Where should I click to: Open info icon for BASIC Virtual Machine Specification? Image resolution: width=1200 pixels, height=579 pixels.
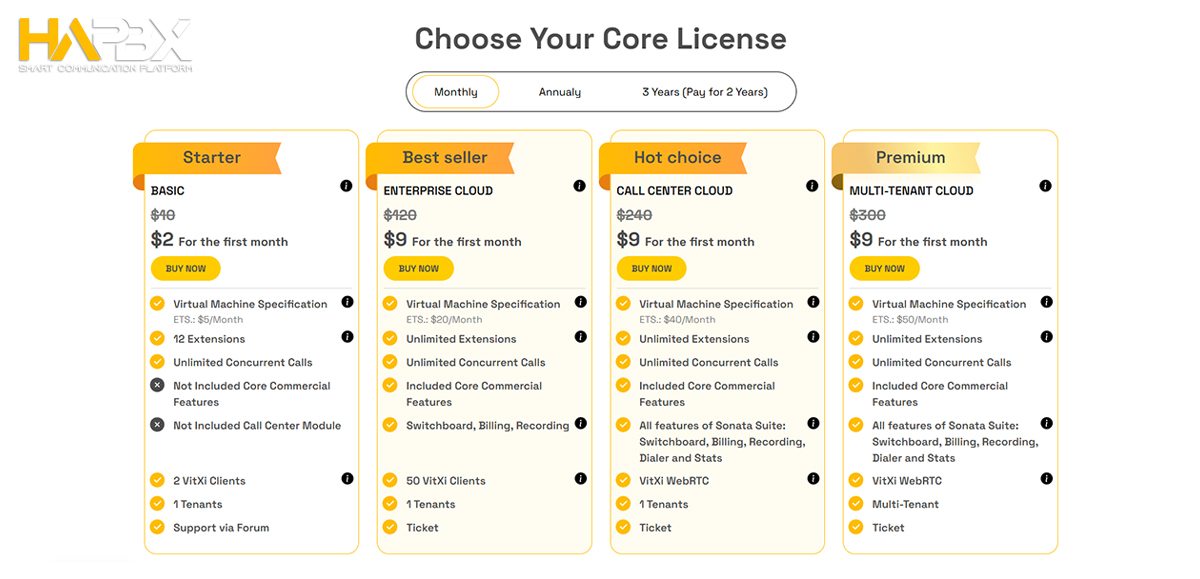tap(347, 302)
